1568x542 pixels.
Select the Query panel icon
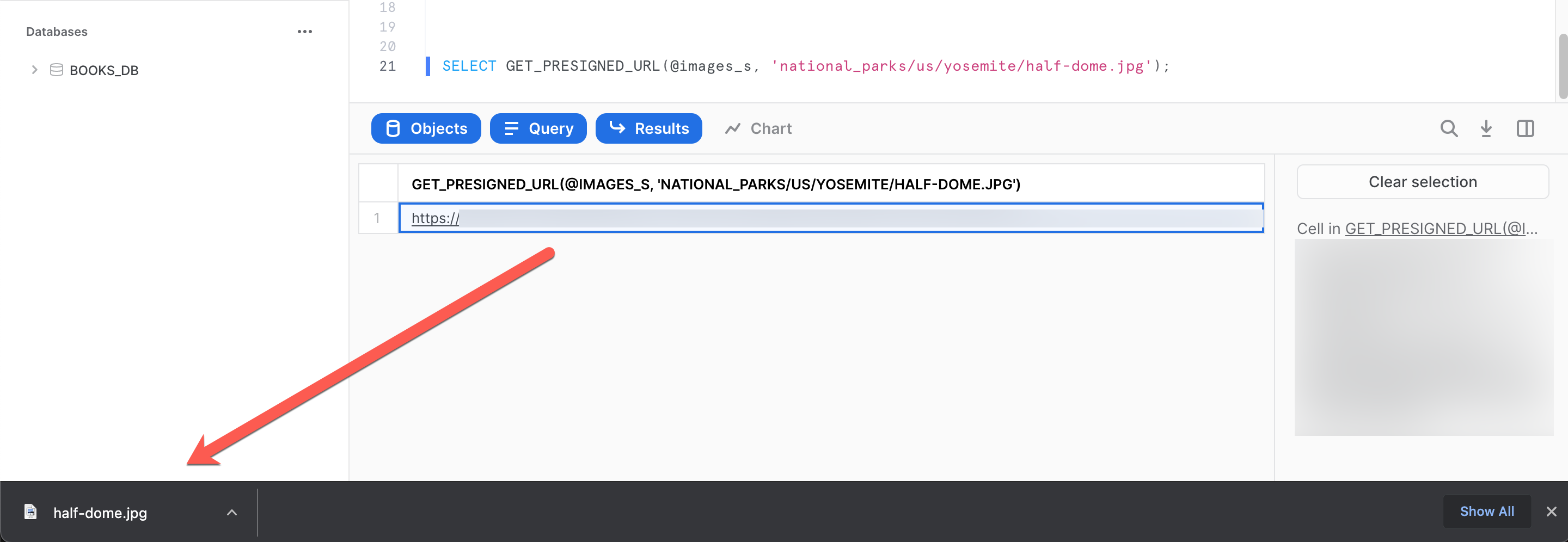tap(511, 128)
